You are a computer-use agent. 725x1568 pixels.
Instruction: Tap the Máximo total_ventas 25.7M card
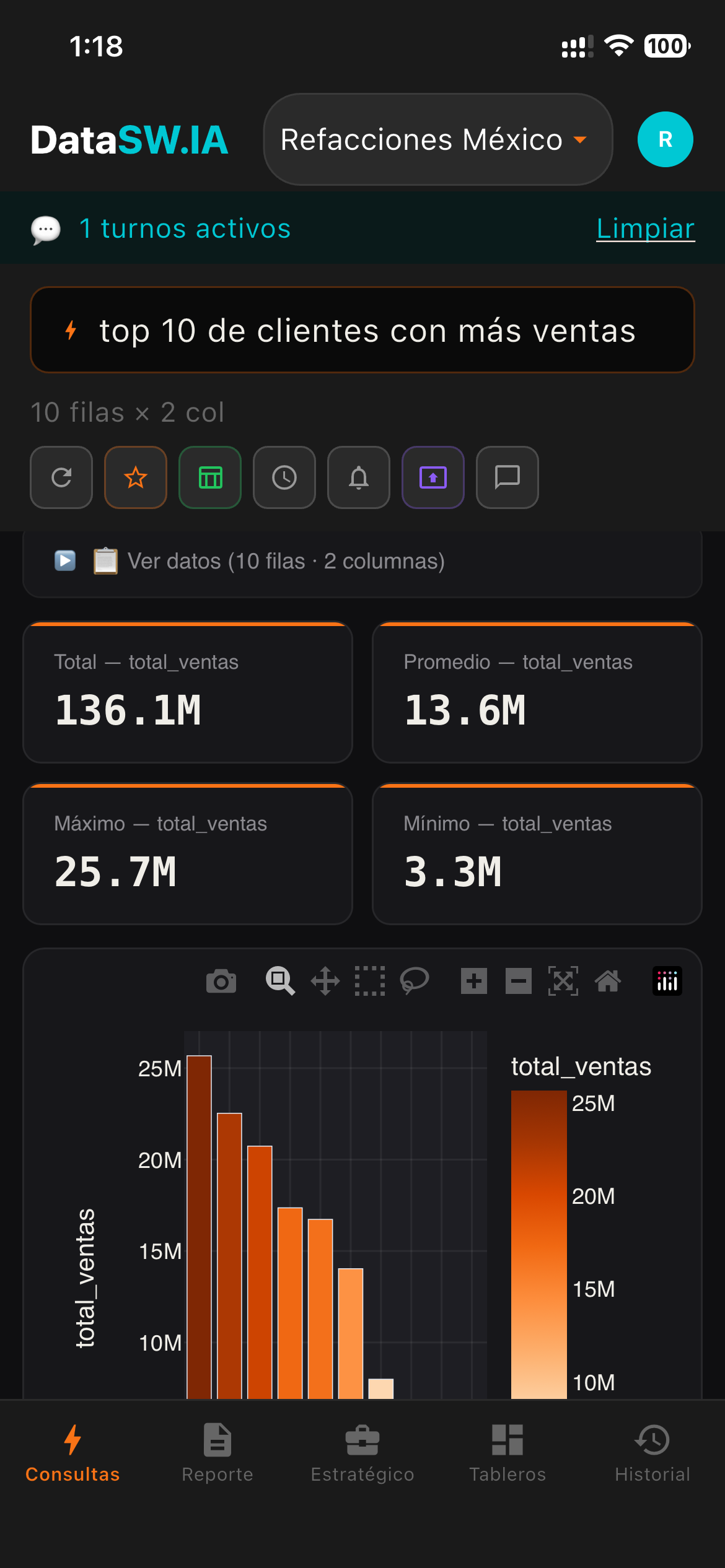pyautogui.click(x=188, y=854)
